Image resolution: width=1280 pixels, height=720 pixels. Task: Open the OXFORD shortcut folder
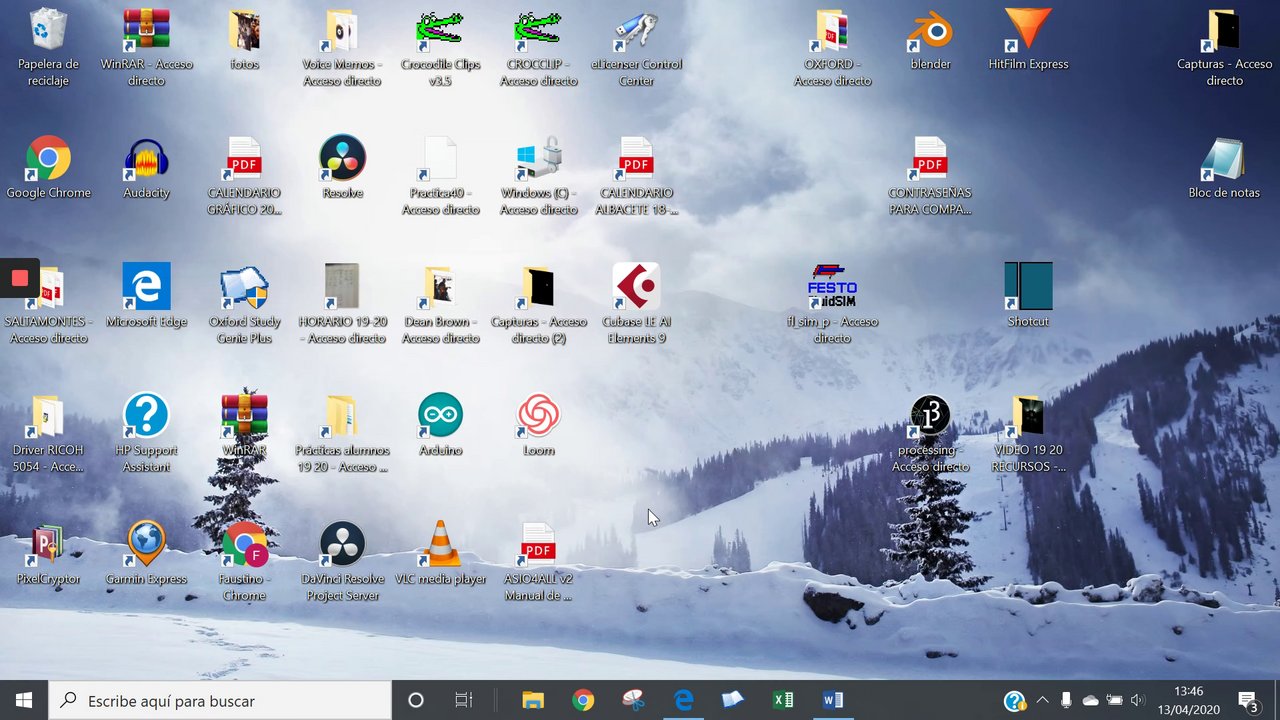pos(832,47)
